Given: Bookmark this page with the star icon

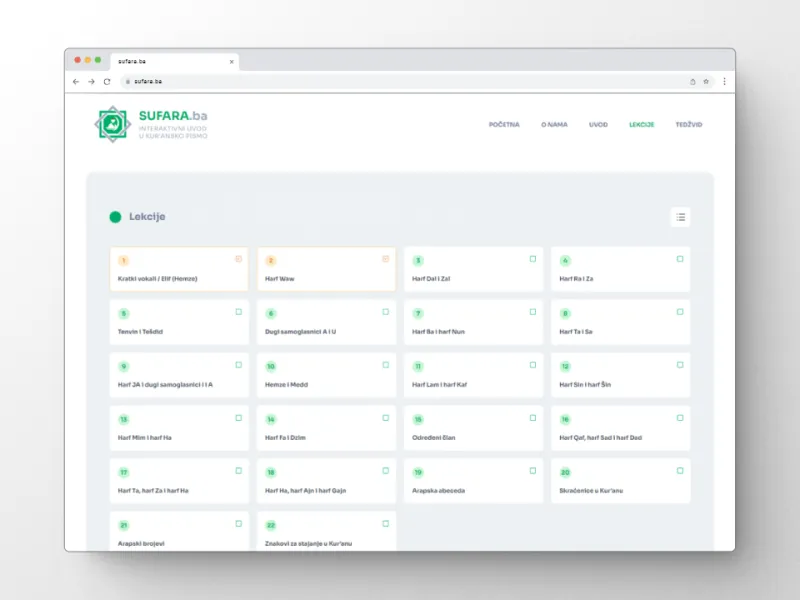Looking at the screenshot, I should [x=706, y=81].
